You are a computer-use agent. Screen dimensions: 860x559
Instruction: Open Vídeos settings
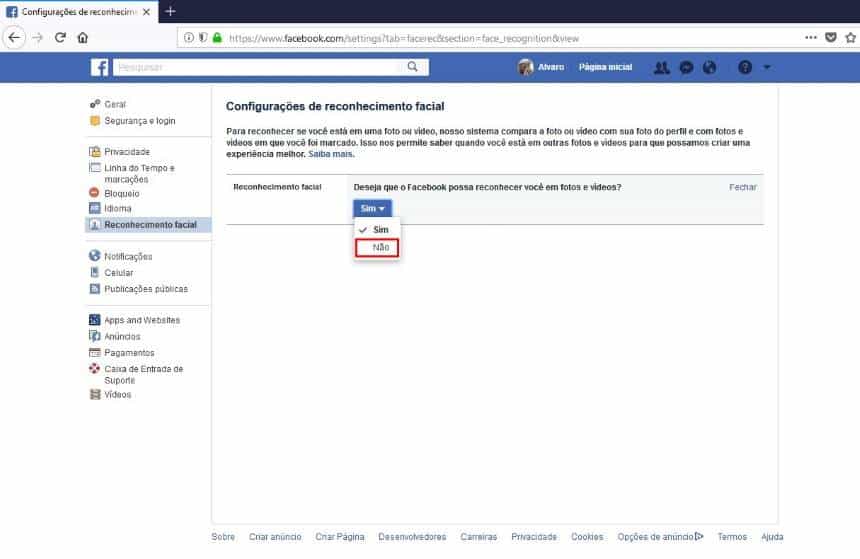tap(110, 394)
